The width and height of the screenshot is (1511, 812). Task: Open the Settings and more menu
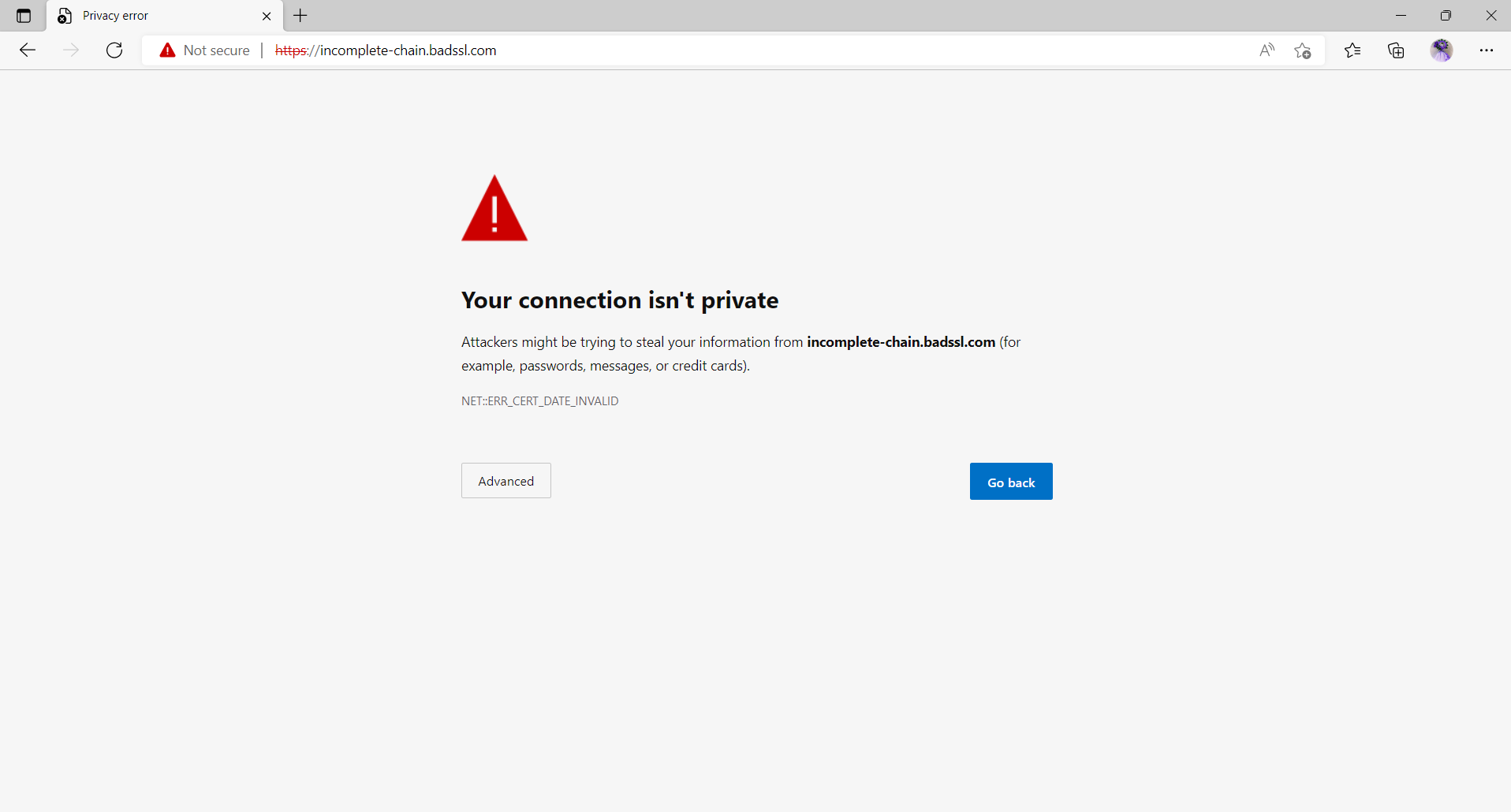[1487, 50]
